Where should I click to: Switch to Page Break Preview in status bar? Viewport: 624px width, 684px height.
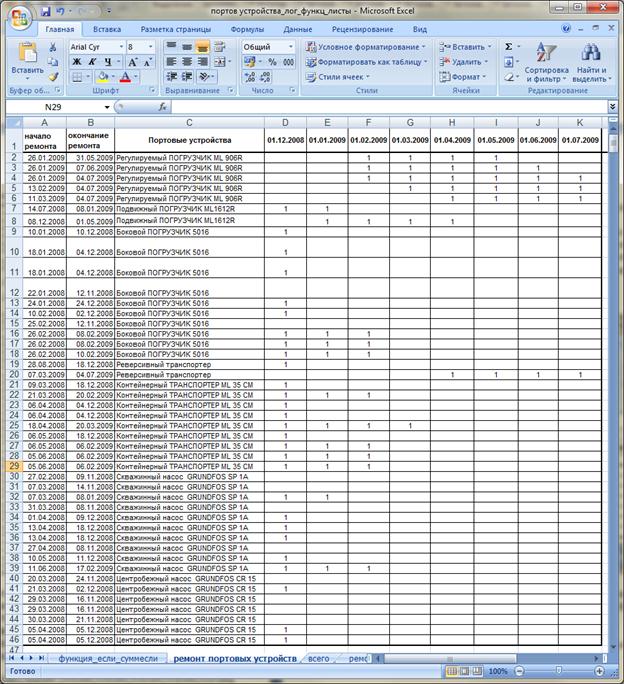477,671
